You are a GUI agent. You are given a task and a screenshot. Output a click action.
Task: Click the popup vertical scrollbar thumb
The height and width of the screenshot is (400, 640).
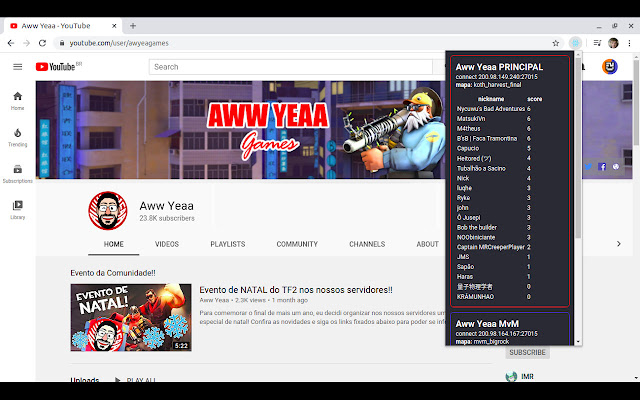[578, 148]
